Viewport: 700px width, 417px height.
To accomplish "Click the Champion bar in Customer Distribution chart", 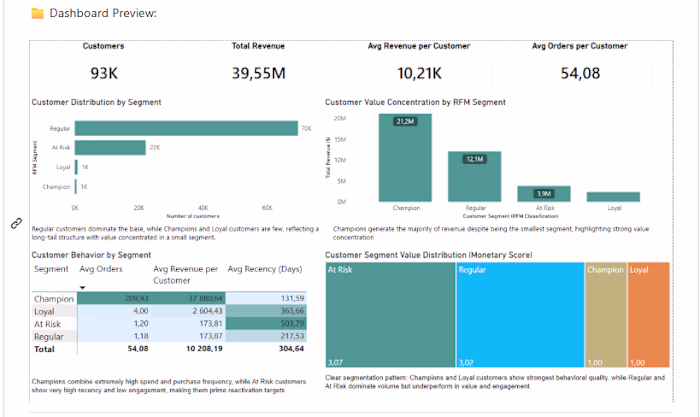I will tap(76, 187).
